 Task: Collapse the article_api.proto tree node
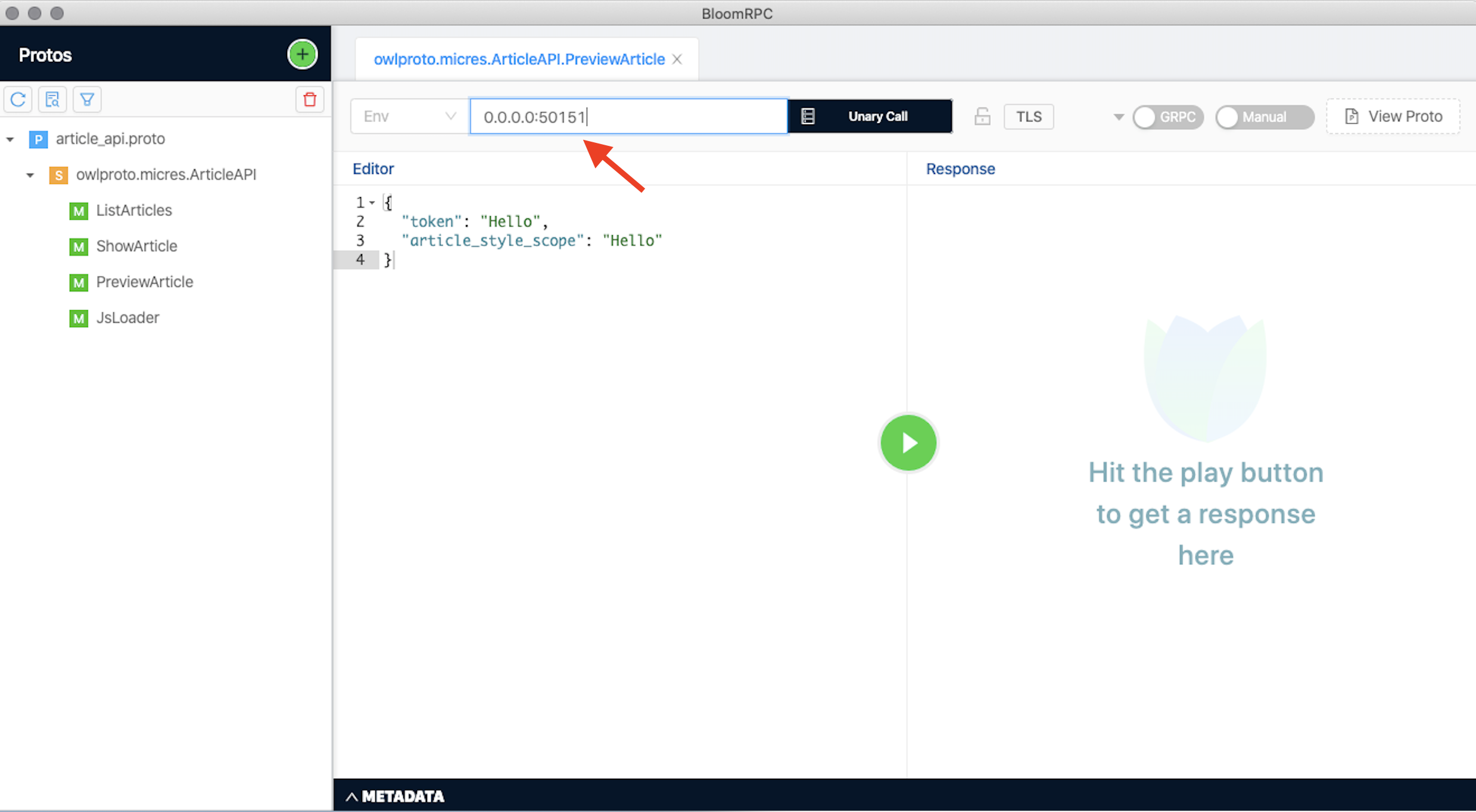(x=10, y=139)
